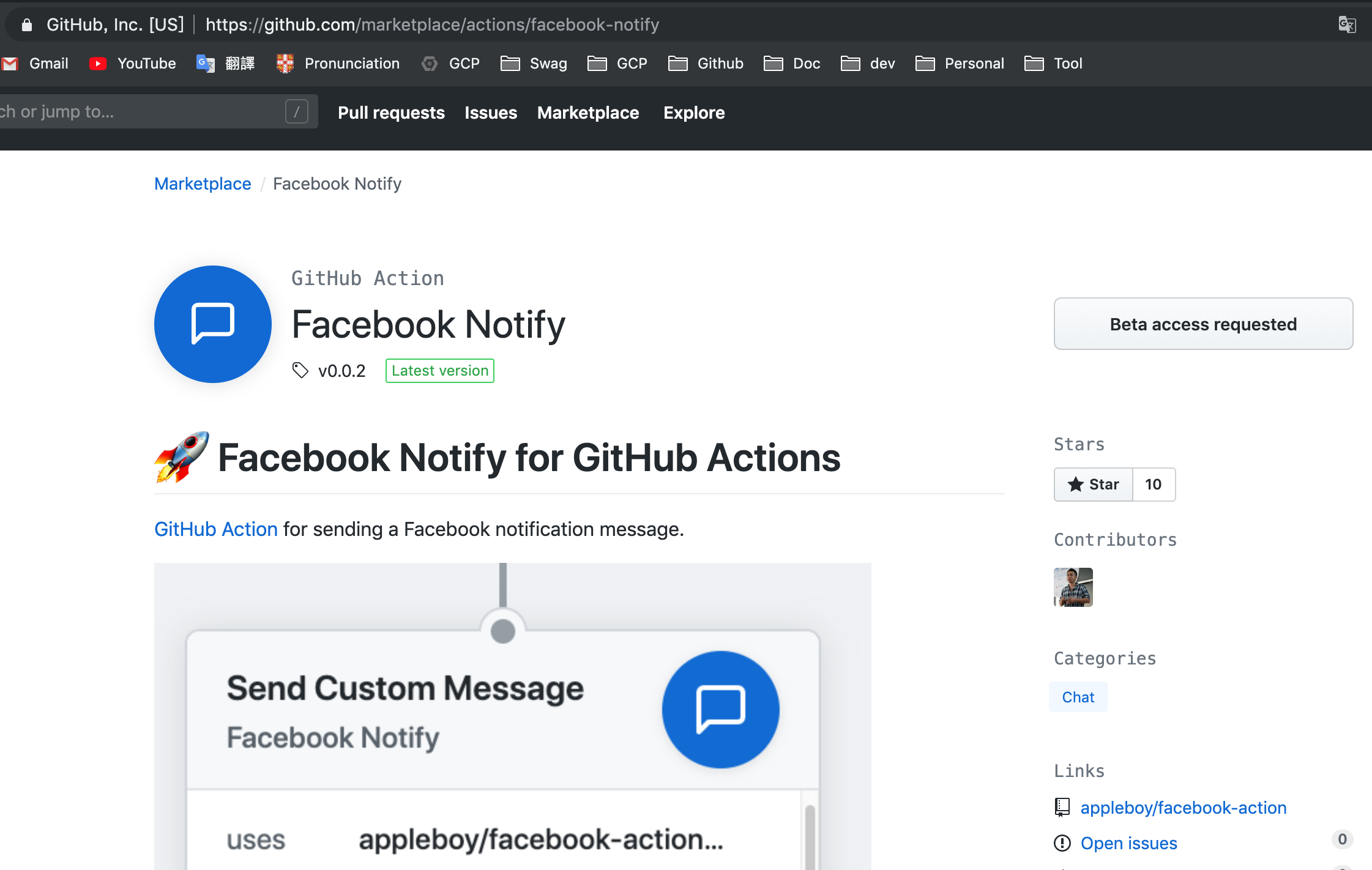Click the Facebook Notify blue chat logo
1372x870 pixels.
click(x=213, y=324)
